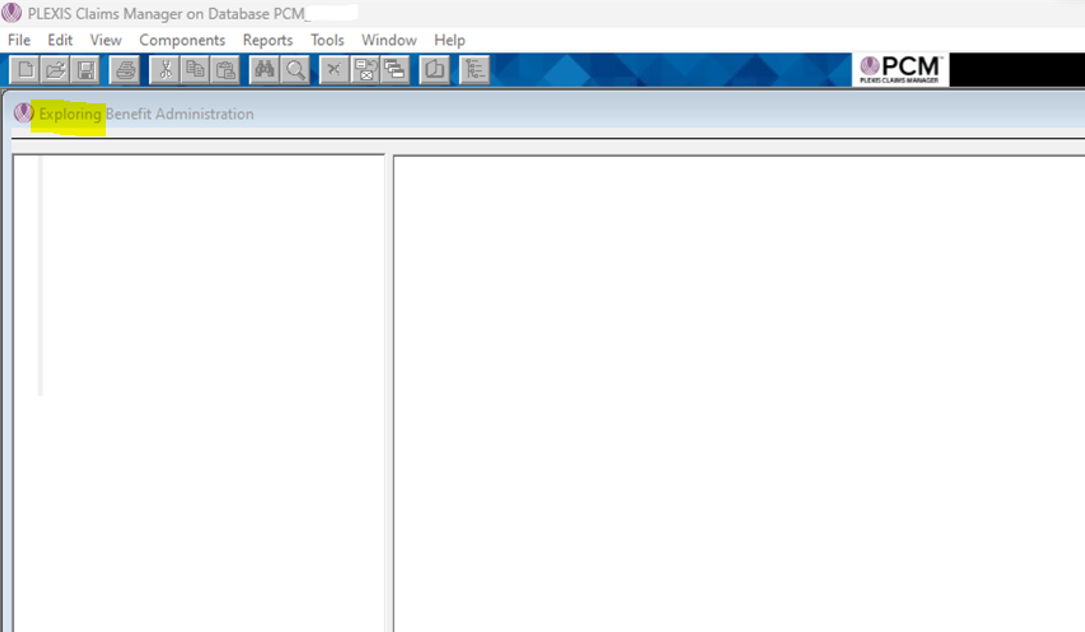
Task: Open the Reports menu
Action: point(268,40)
